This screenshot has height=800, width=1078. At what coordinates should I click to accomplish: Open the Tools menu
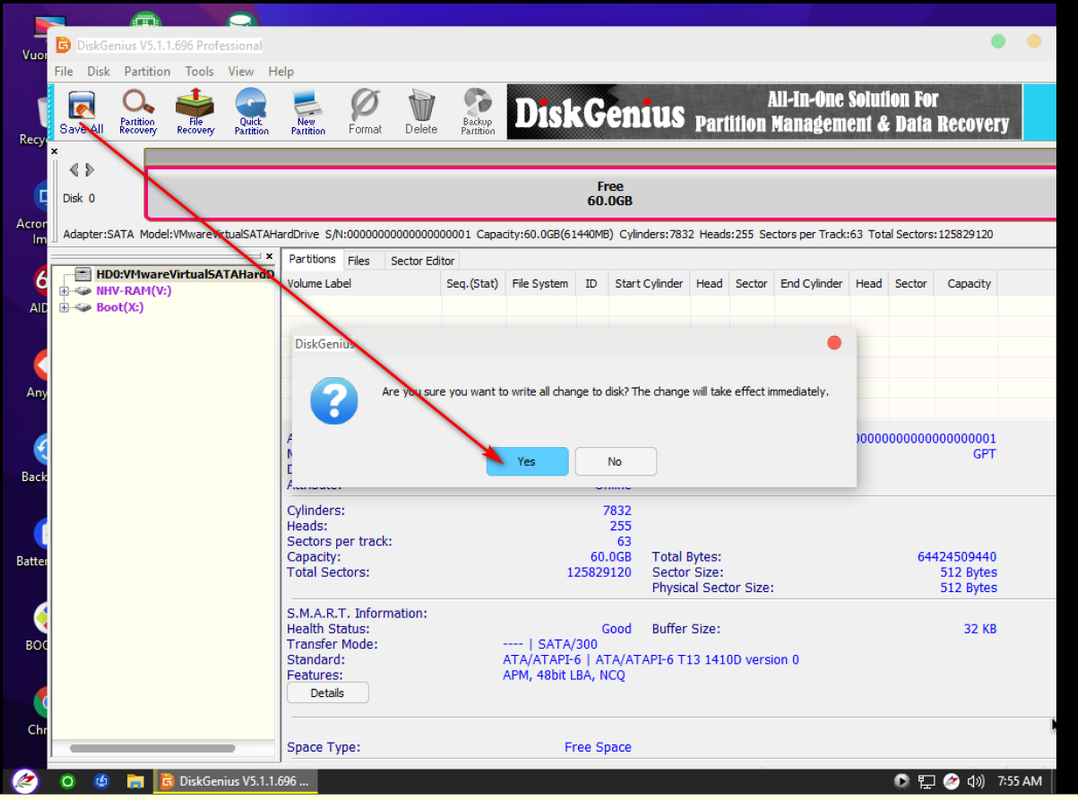coord(199,71)
